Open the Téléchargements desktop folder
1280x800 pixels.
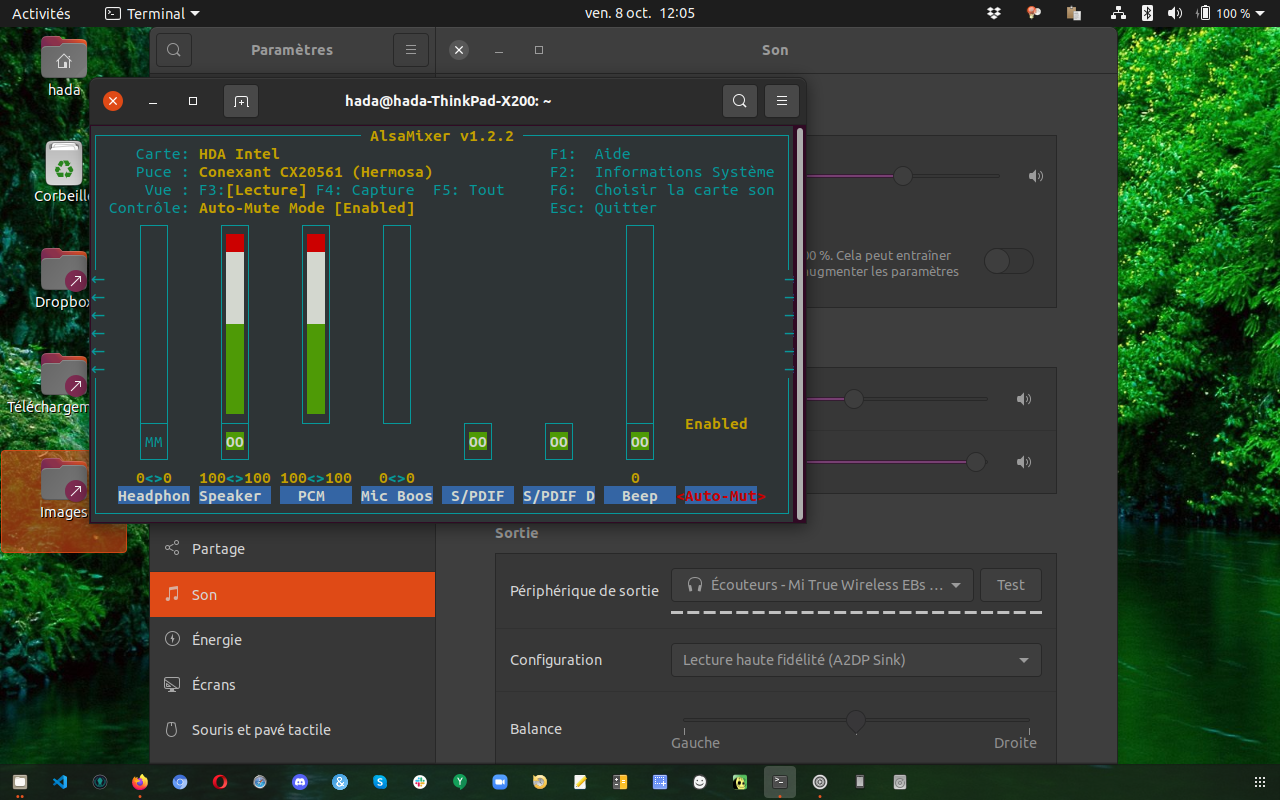[x=64, y=384]
